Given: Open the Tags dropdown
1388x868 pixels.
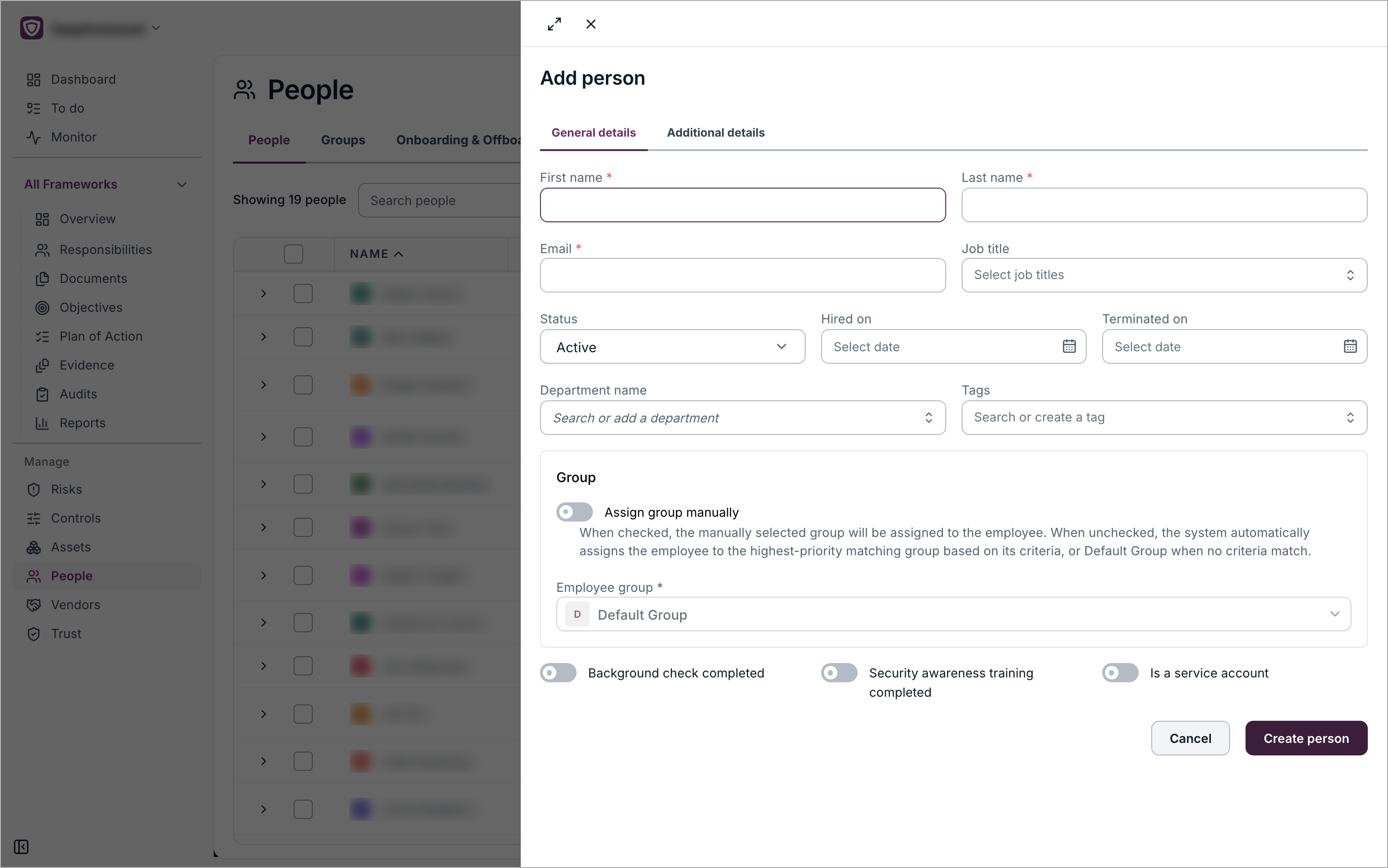Looking at the screenshot, I should pyautogui.click(x=1164, y=417).
